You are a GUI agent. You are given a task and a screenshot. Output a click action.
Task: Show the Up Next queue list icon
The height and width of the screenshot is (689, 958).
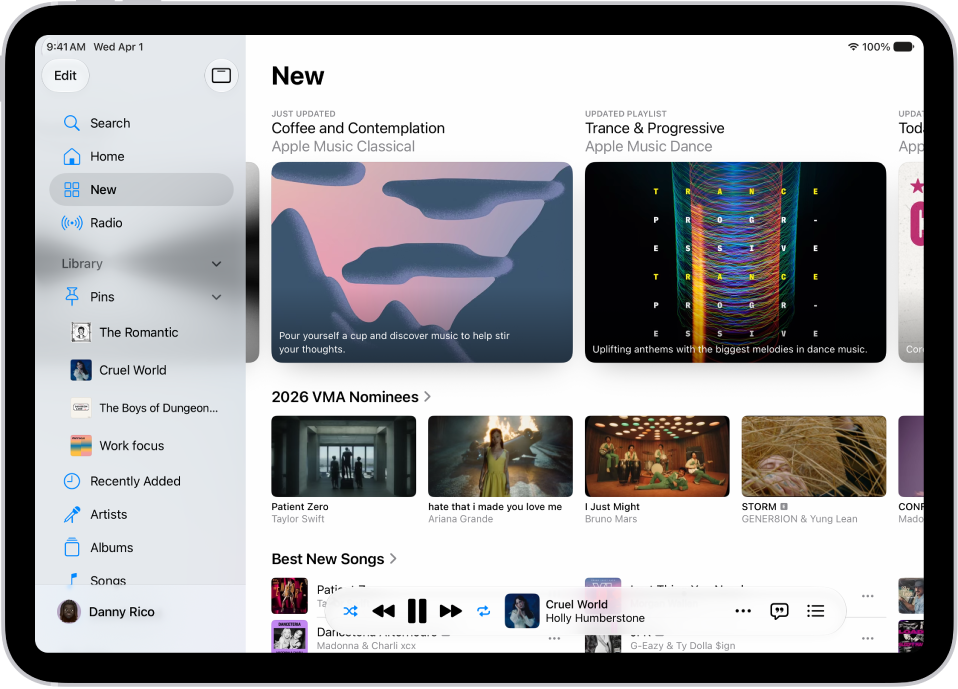point(816,611)
